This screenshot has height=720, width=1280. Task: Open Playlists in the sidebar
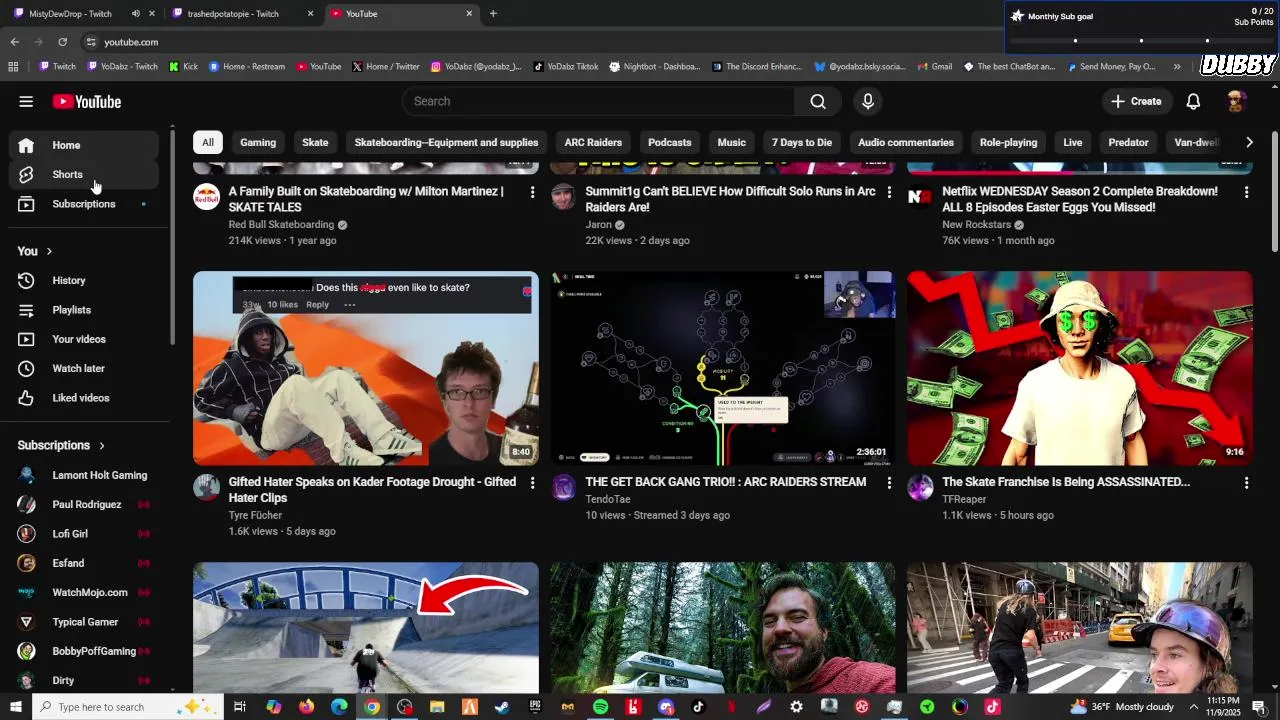[x=84, y=310]
